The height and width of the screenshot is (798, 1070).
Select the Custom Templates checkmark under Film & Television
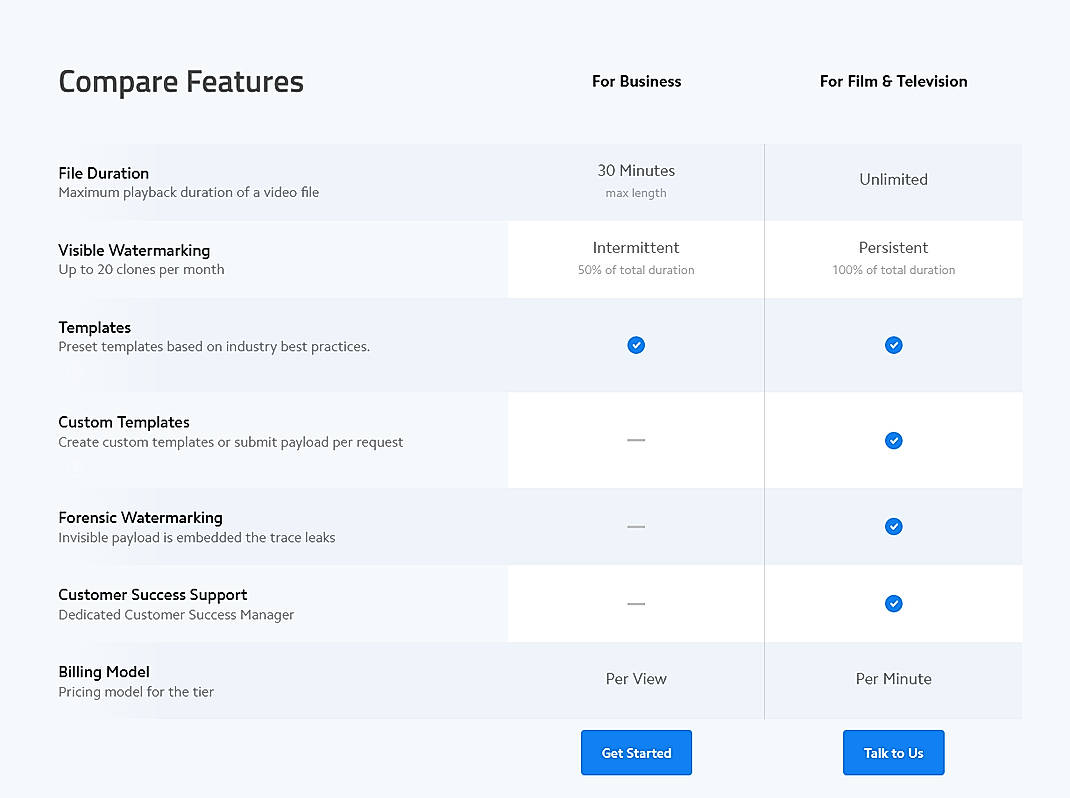point(893,440)
